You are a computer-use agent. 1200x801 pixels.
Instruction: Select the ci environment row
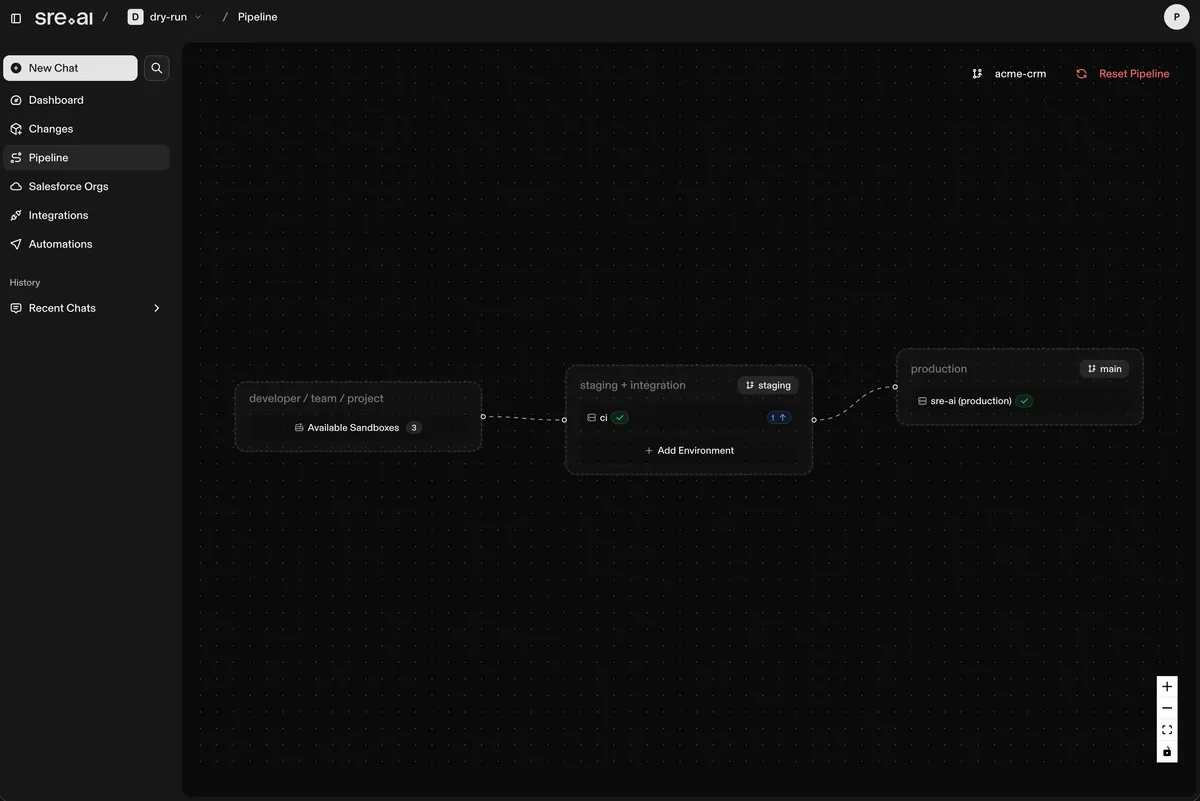click(689, 418)
